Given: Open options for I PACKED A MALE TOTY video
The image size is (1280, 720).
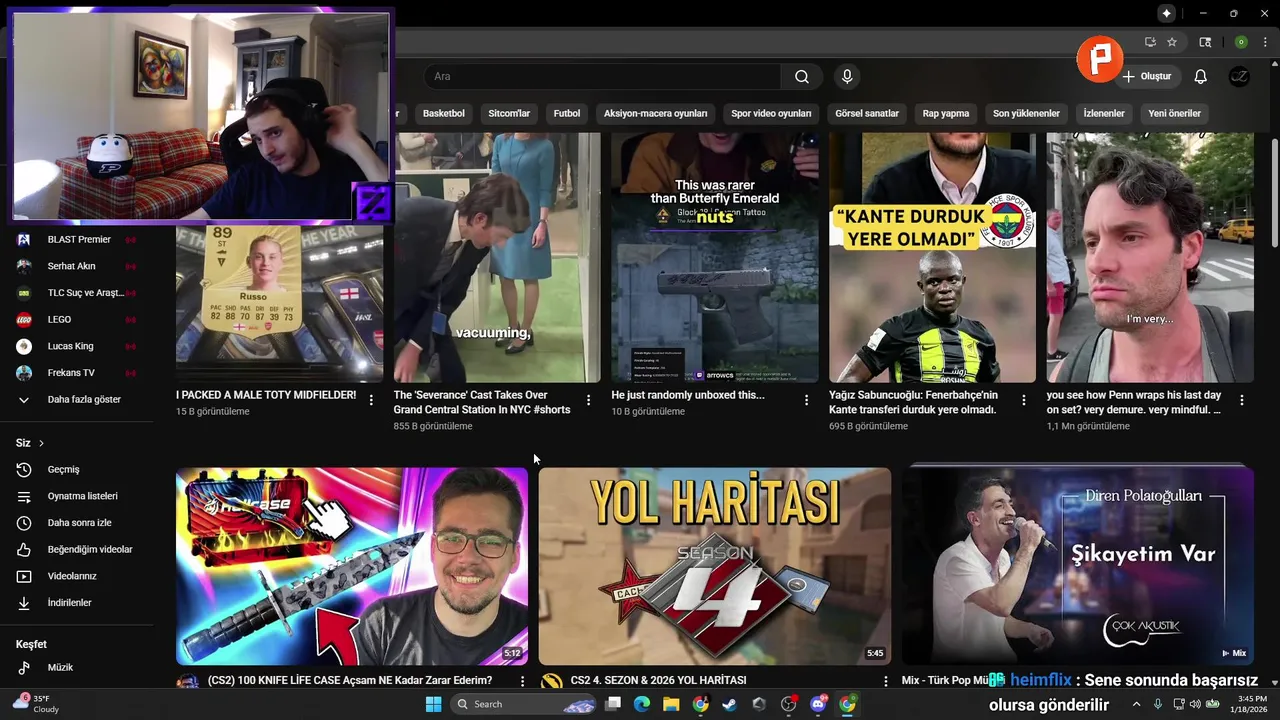Looking at the screenshot, I should [x=371, y=400].
